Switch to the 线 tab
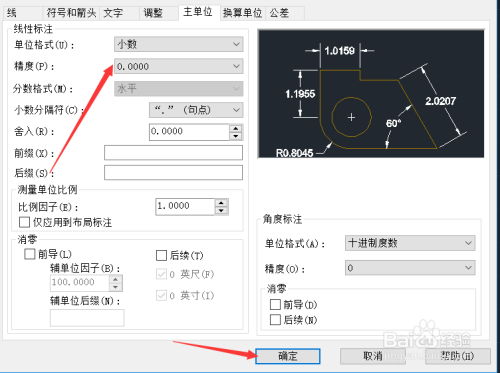Viewport: 500px width, 373px height. pos(22,13)
